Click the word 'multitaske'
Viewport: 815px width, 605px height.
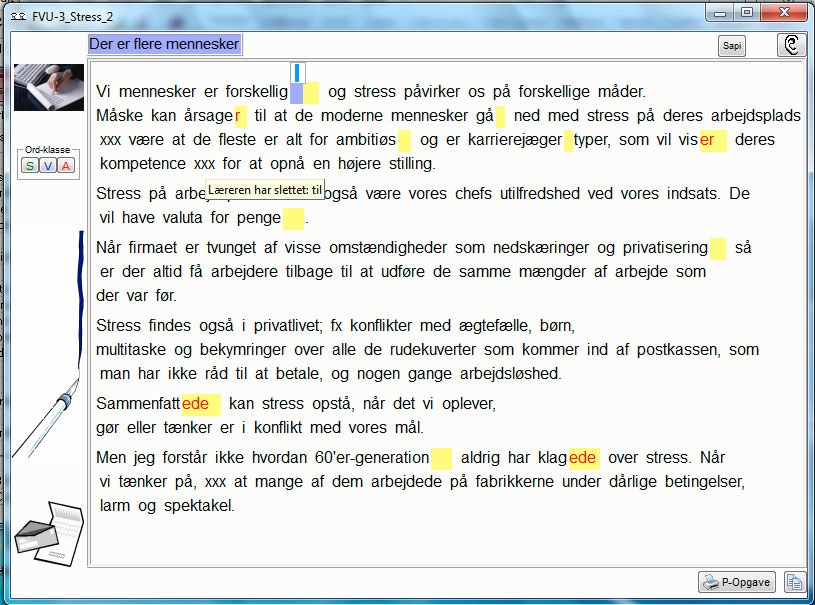131,350
